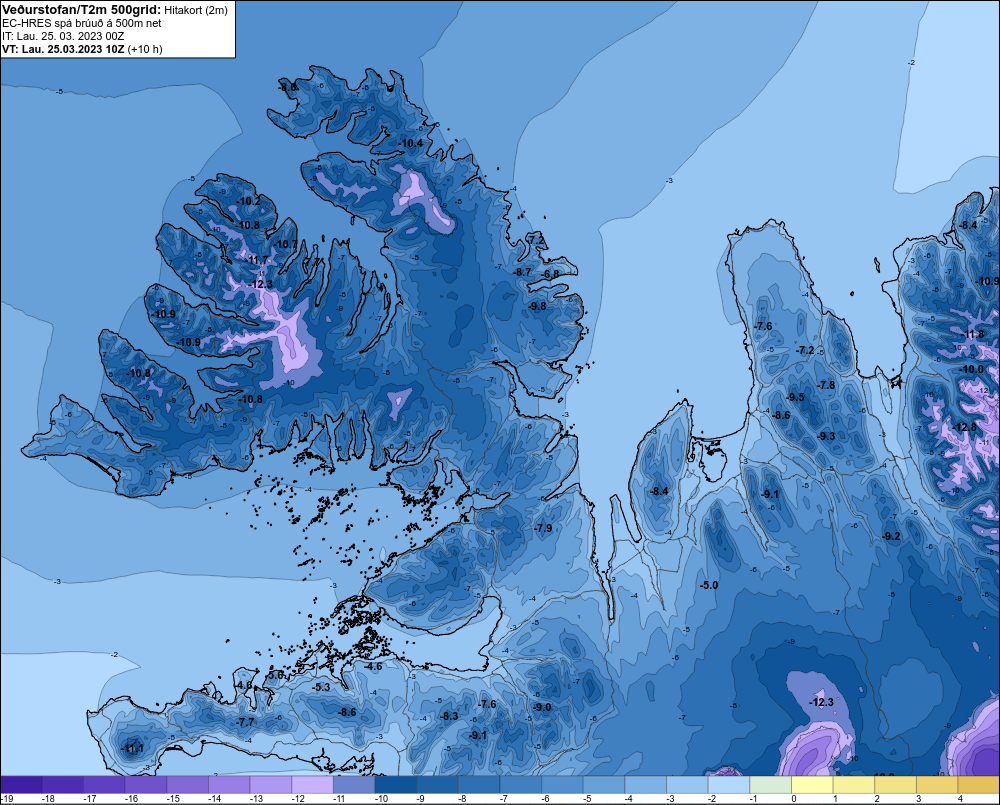Click the pale yellow swatch above the 0 label
1000x805 pixels.
[812, 785]
